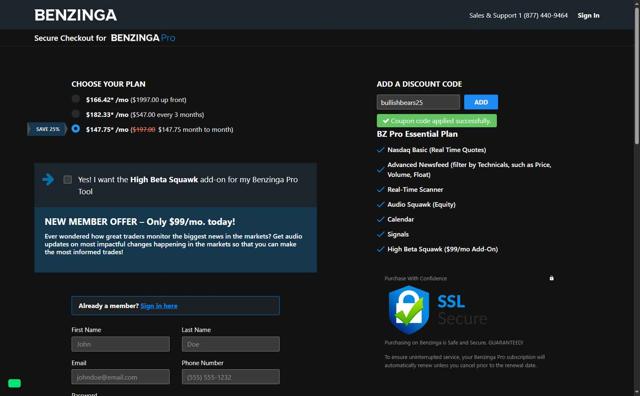This screenshot has height=396, width=640.
Task: Click the Phone Number field
Action: point(231,377)
